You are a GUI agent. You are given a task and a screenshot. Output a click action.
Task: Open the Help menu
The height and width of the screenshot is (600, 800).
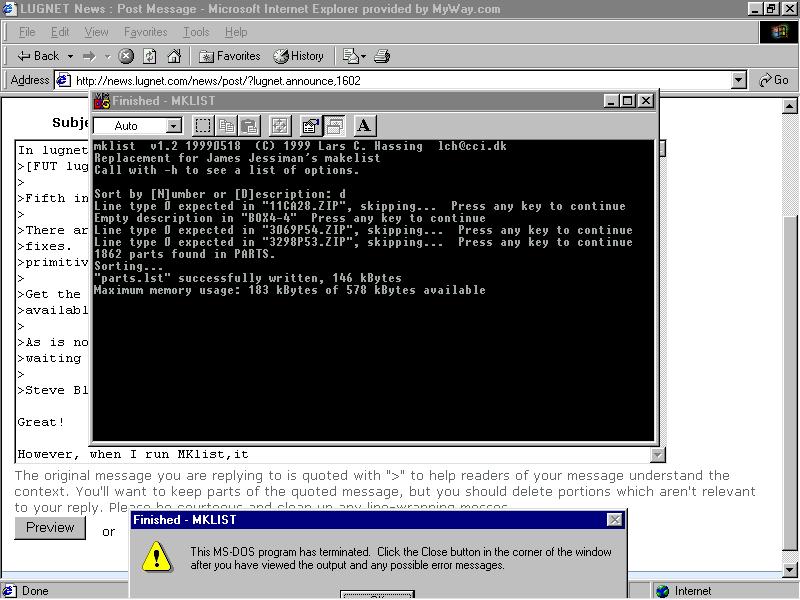point(236,32)
